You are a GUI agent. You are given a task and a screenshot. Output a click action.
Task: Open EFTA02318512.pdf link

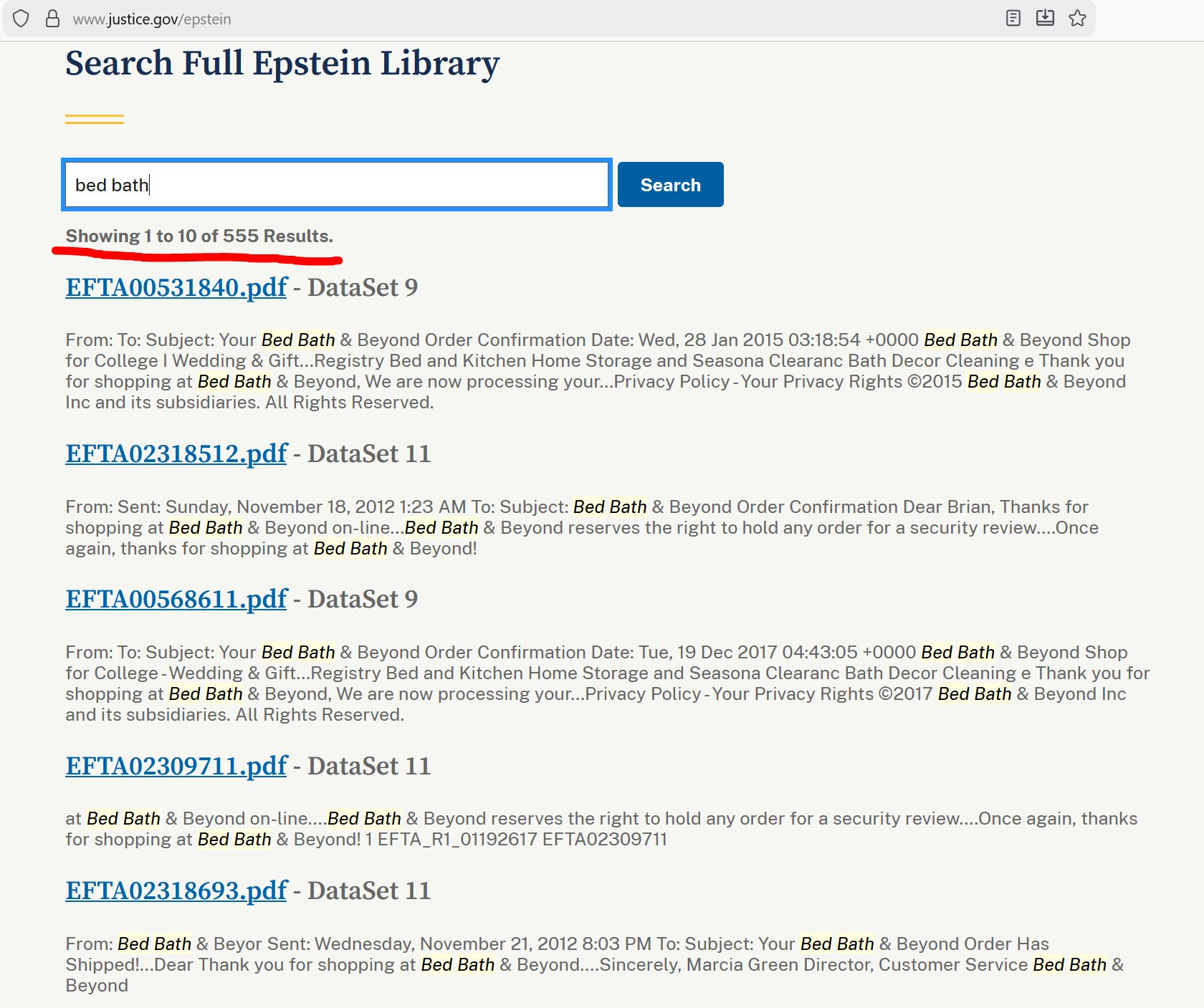[x=176, y=453]
